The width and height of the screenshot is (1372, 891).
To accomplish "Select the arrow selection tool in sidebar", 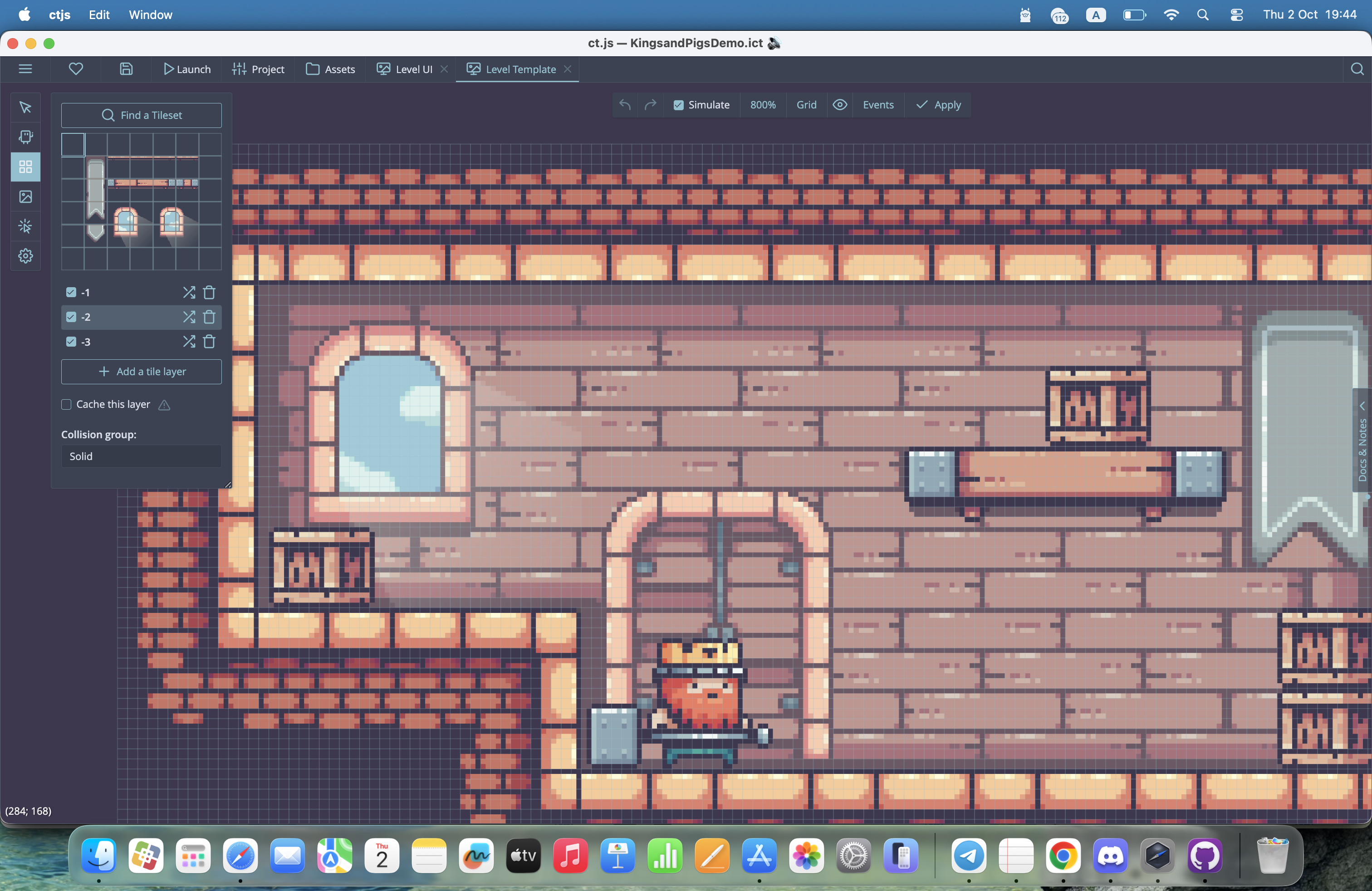I will pos(25,107).
